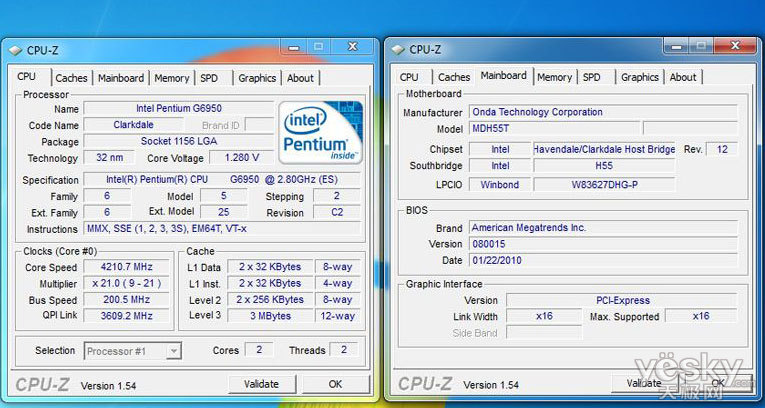Open About tab in left CPU-Z window
The height and width of the screenshot is (408, 765).
[x=300, y=78]
